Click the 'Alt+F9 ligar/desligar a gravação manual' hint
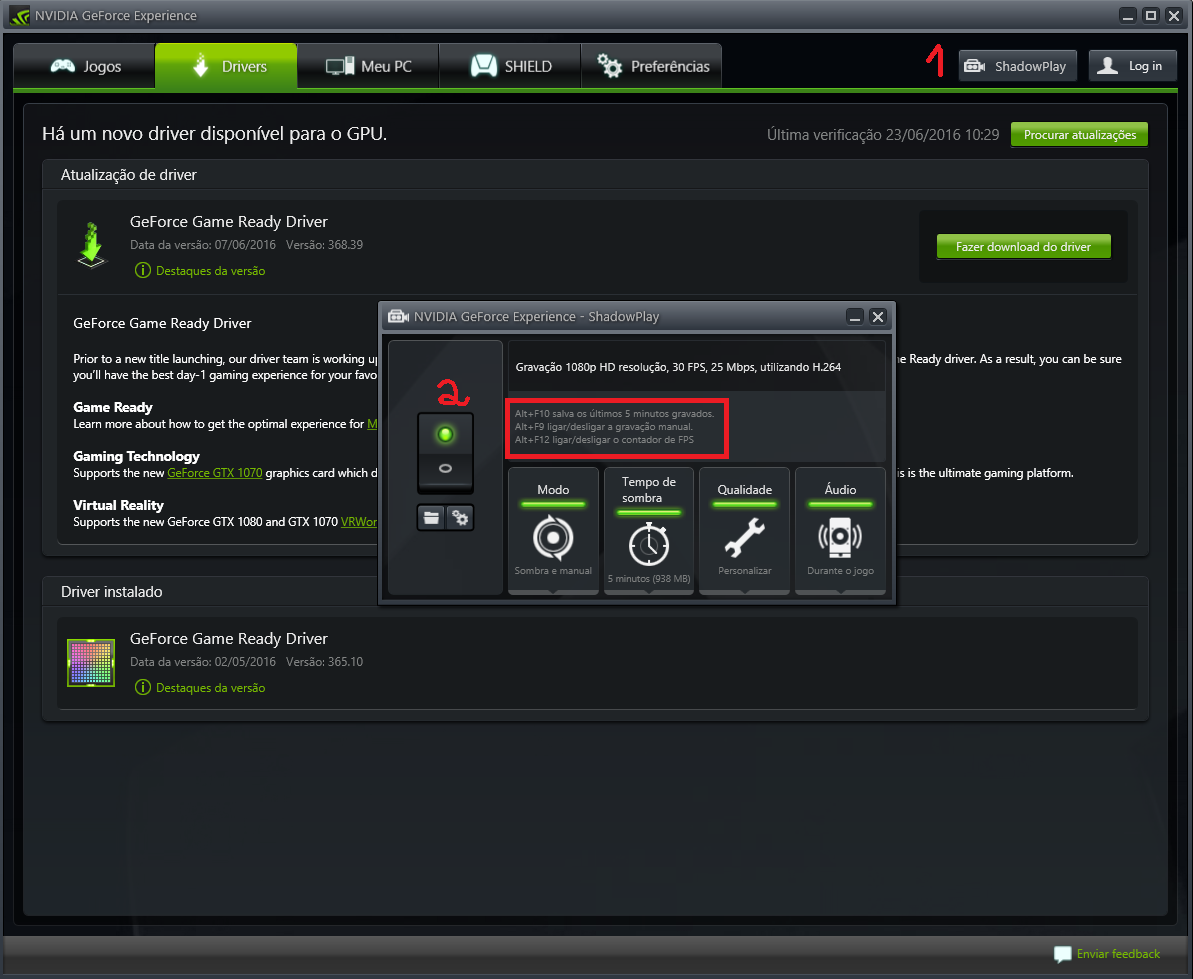Screen dimensions: 1193x979 pyautogui.click(x=603, y=427)
